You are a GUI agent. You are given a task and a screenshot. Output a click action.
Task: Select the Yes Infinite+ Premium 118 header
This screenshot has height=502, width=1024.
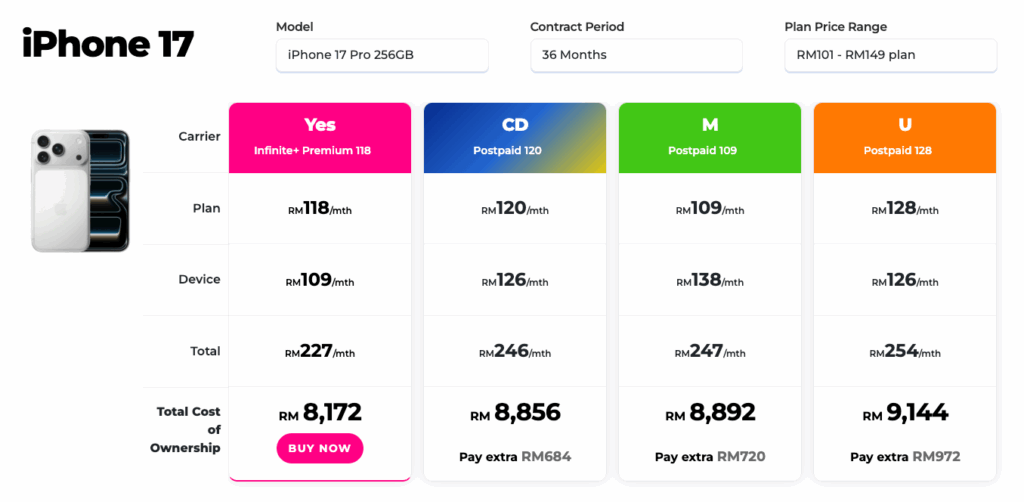(x=320, y=137)
